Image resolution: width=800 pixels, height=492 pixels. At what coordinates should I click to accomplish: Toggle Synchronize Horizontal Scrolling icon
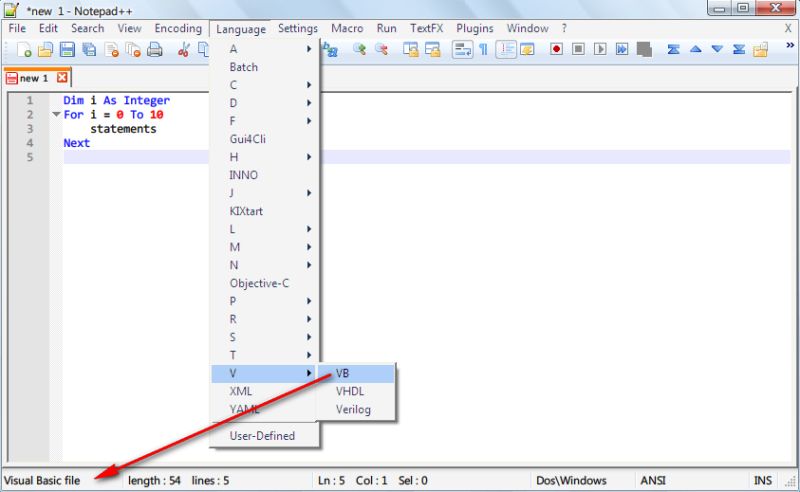[x=433, y=50]
